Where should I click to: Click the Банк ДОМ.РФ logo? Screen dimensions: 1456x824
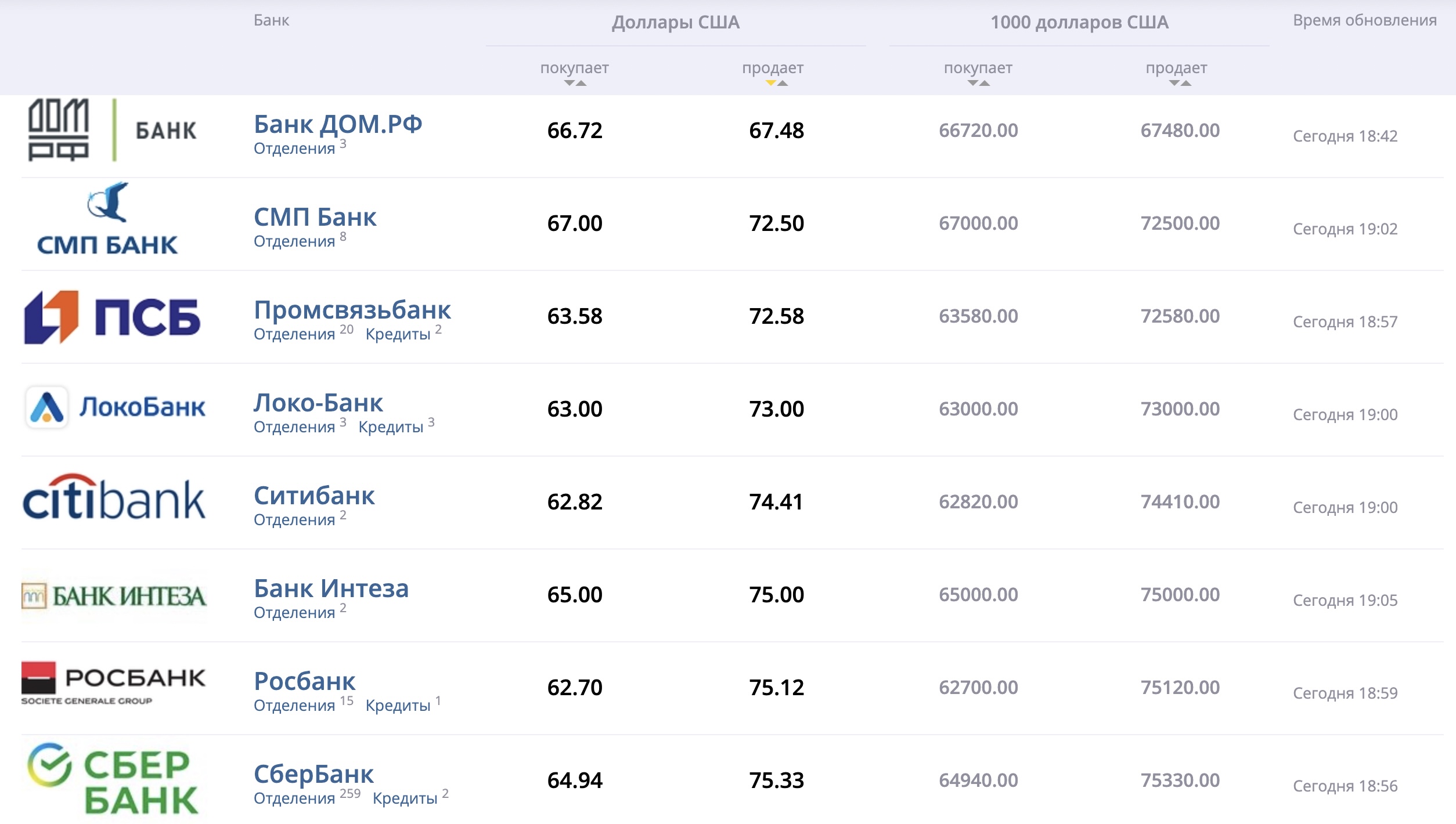point(113,130)
